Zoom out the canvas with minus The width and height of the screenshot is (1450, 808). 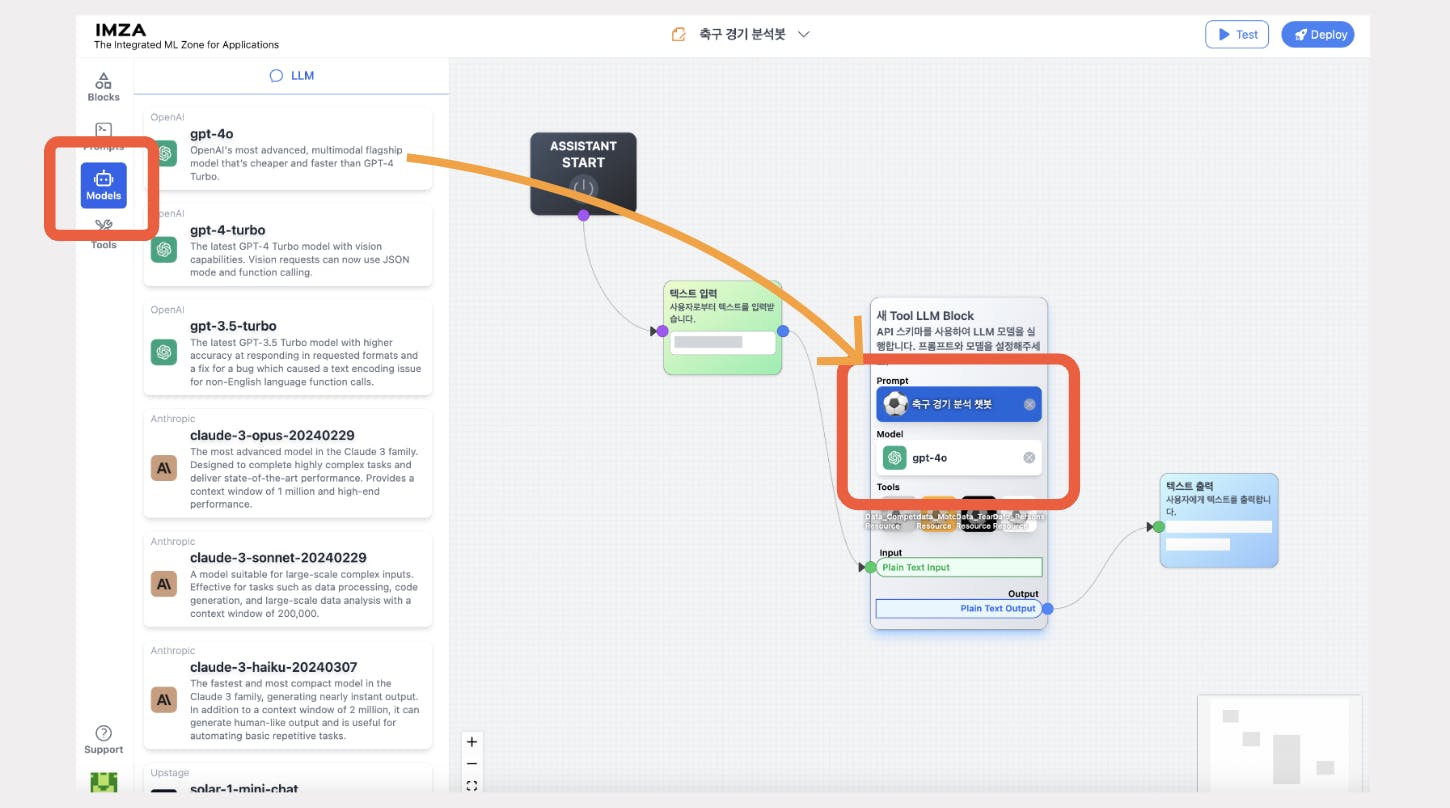pyautogui.click(x=472, y=764)
